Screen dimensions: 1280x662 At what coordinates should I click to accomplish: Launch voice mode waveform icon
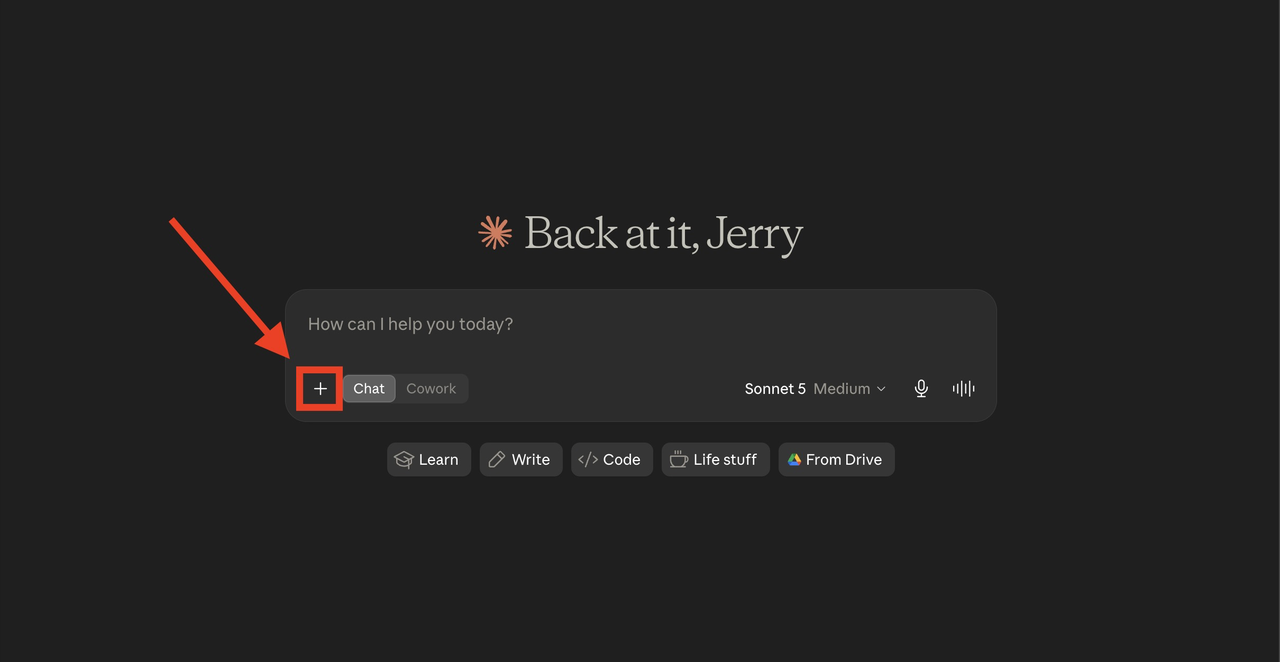pyautogui.click(x=963, y=389)
